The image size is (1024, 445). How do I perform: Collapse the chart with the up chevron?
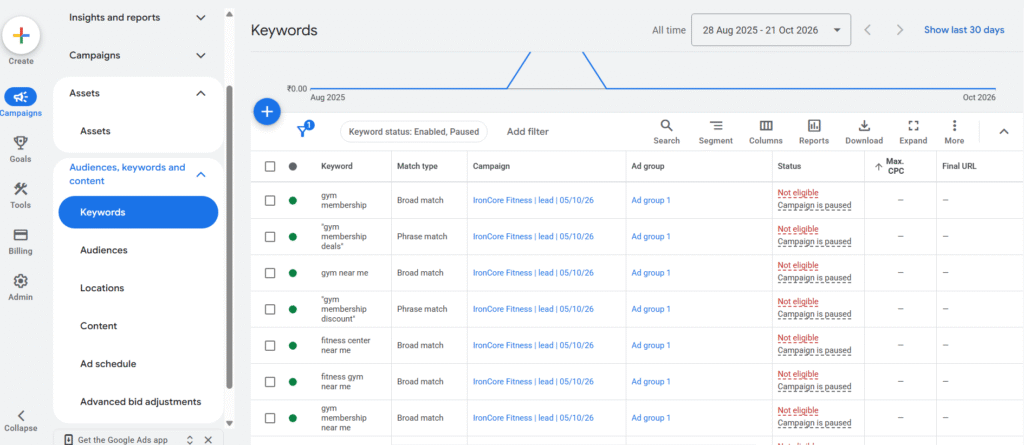coord(1004,132)
